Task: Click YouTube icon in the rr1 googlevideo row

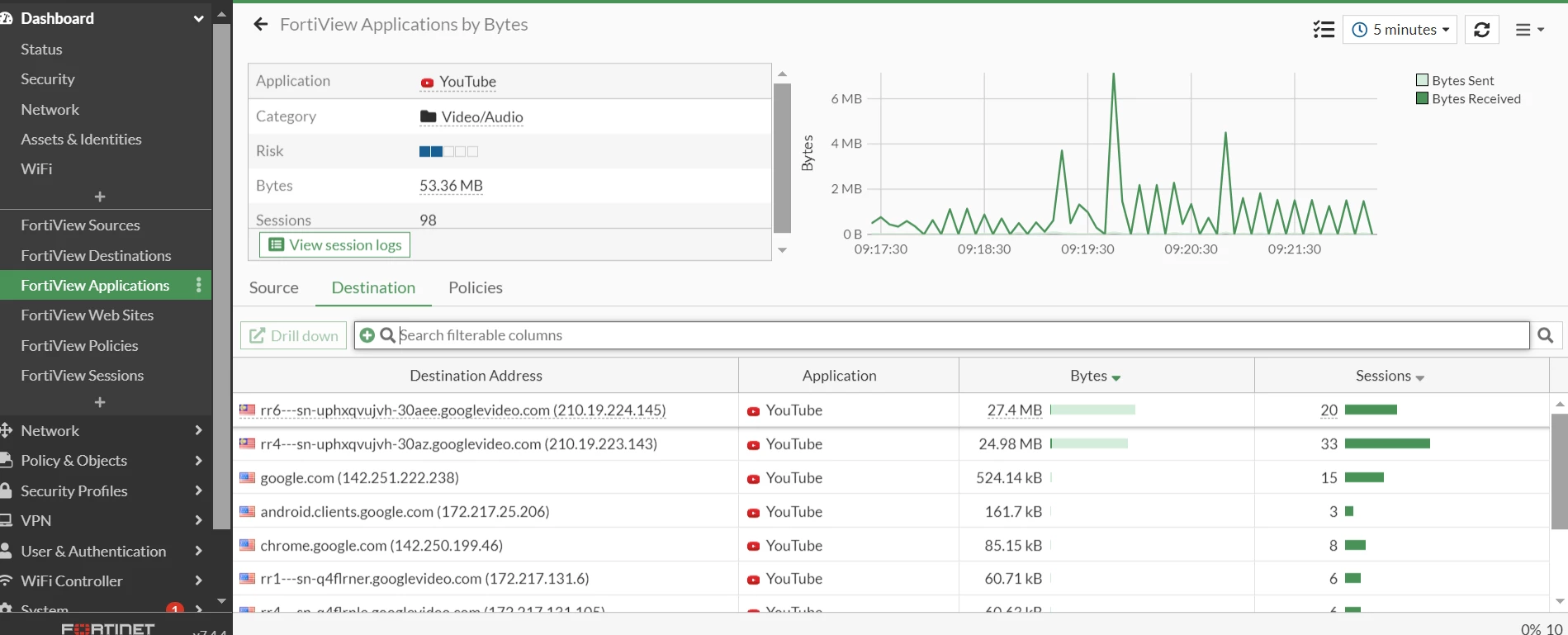Action: (753, 580)
